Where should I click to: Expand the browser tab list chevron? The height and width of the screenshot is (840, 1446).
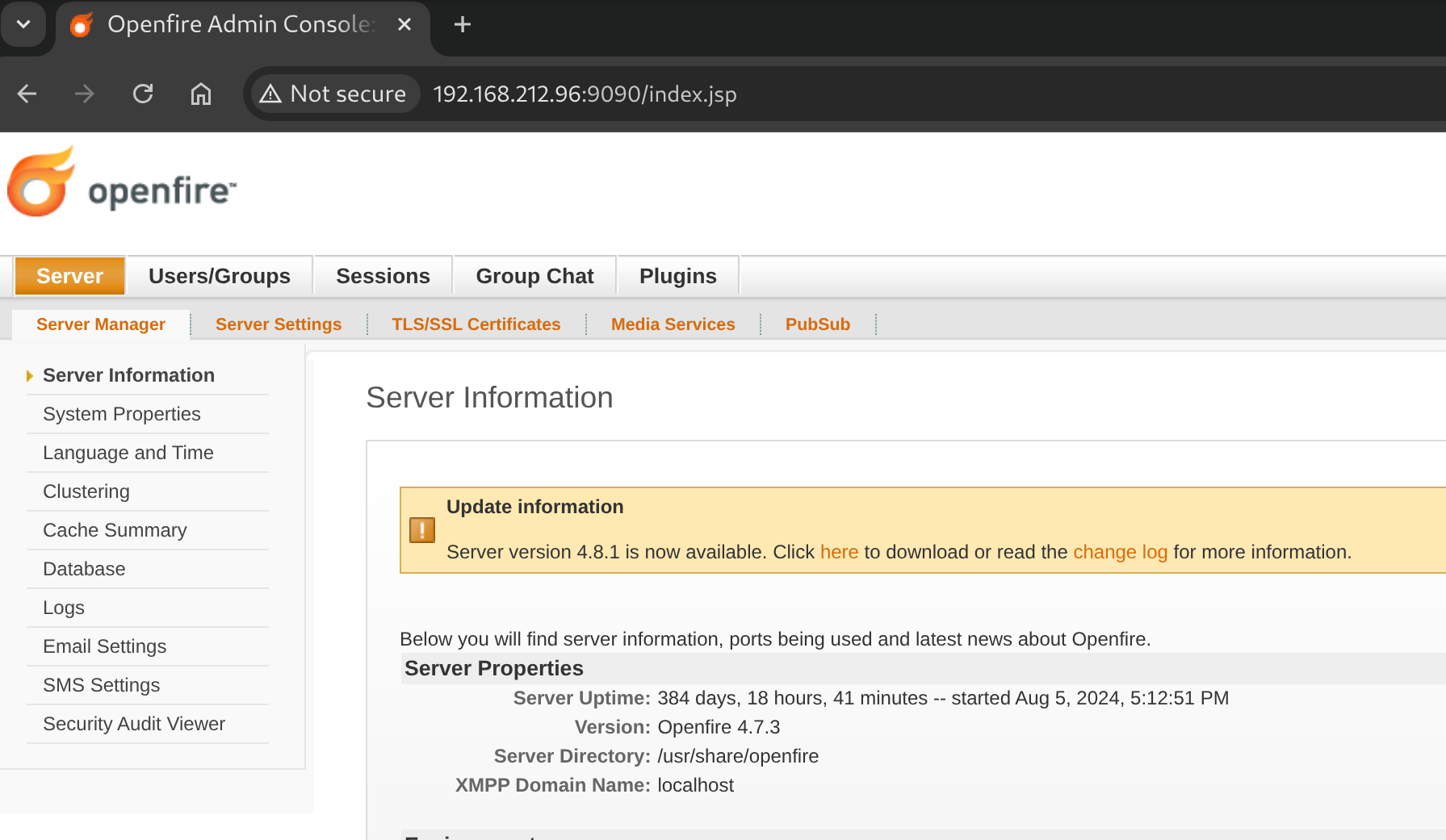[23, 24]
